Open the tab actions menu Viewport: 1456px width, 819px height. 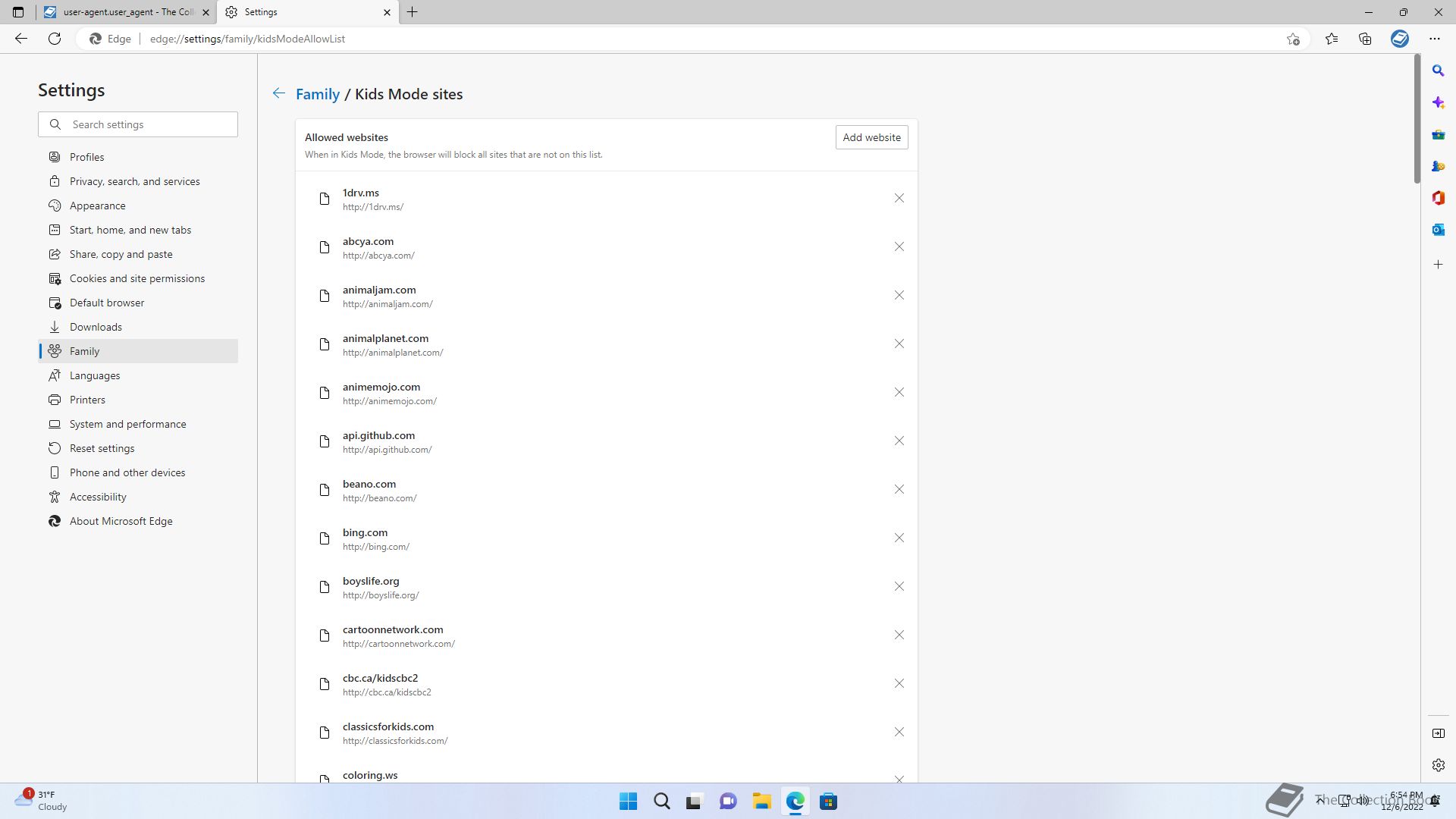tap(18, 12)
